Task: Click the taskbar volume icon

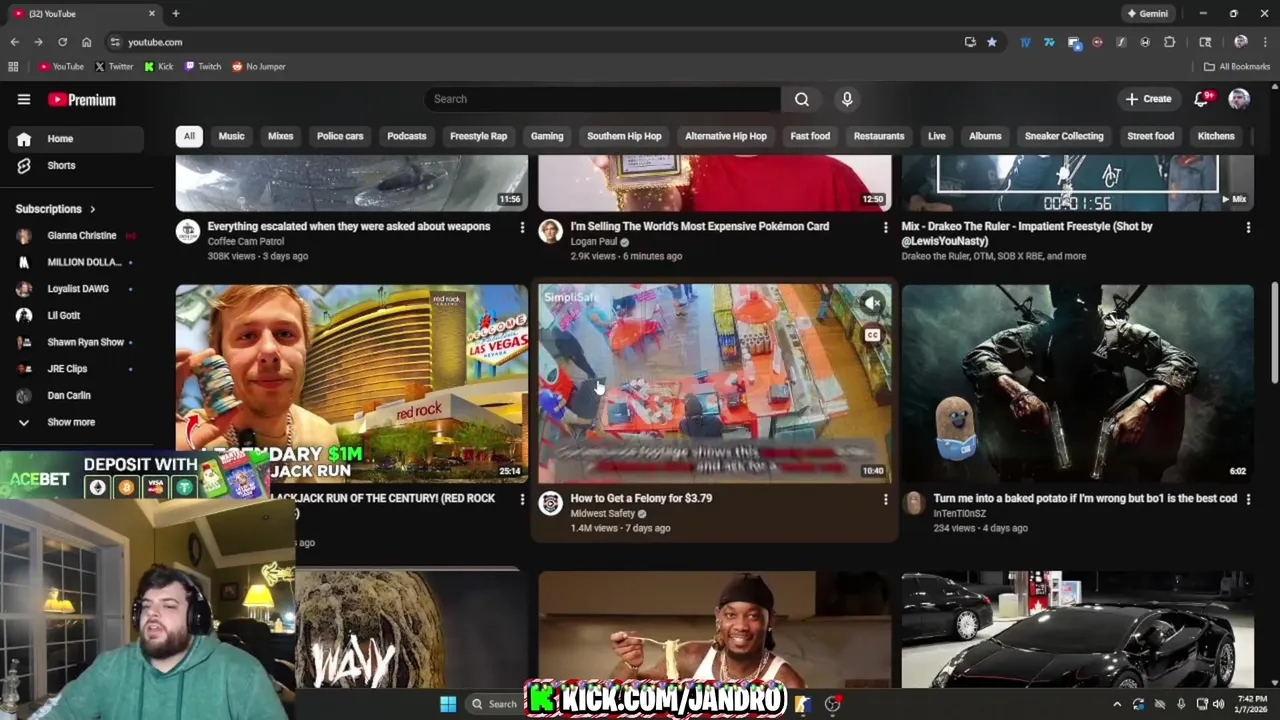Action: pos(1218,704)
